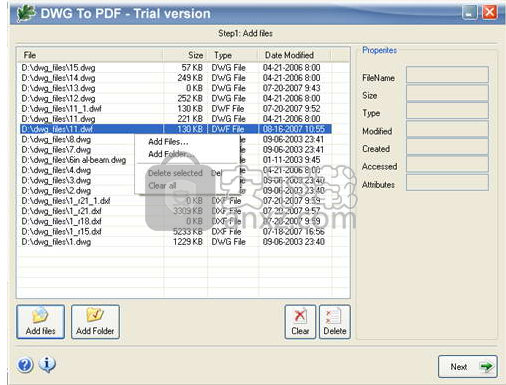506x385 pixels.
Task: Select row D:\dwg_files\11_1.dwf
Action: (x=176, y=109)
